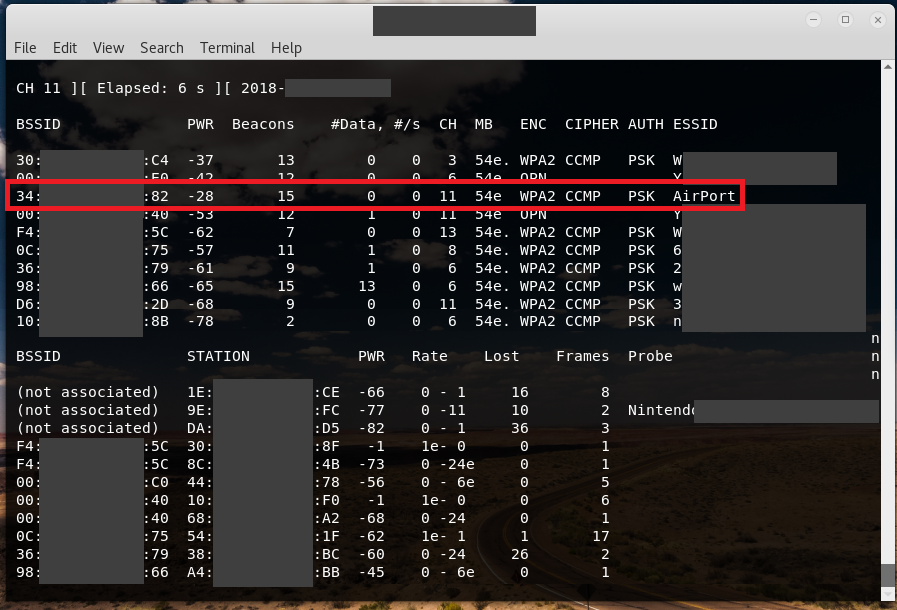Click the PWR column header in the top table
This screenshot has width=897, height=610.
[x=200, y=124]
